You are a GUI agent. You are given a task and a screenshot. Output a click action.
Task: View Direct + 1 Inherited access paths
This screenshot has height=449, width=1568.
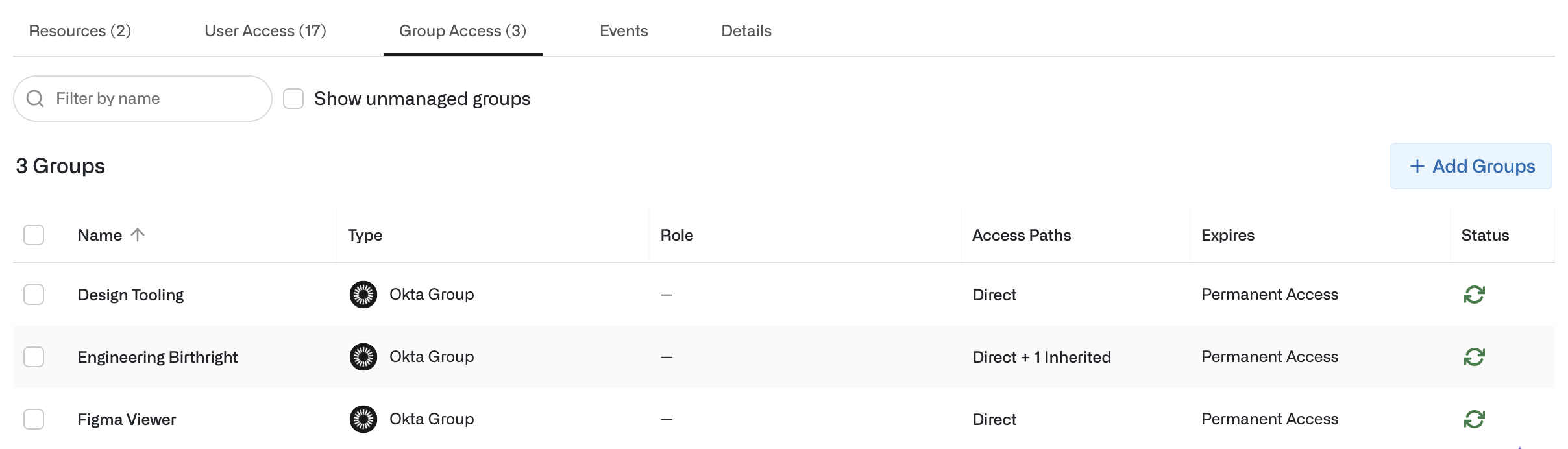tap(1042, 357)
